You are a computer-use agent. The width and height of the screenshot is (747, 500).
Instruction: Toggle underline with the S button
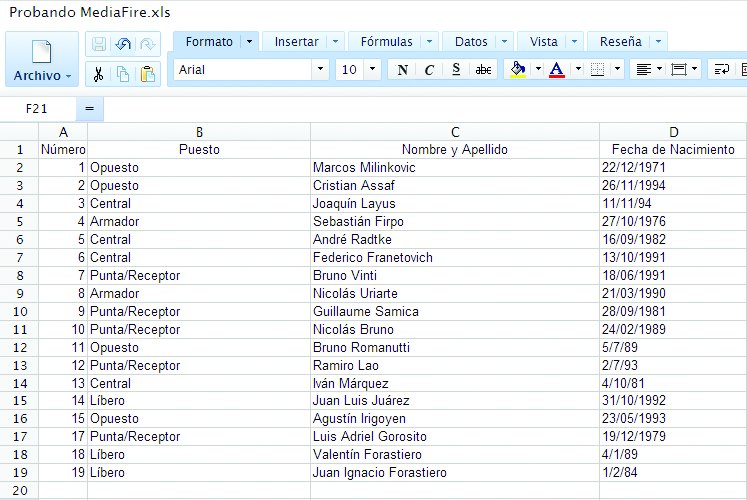456,70
